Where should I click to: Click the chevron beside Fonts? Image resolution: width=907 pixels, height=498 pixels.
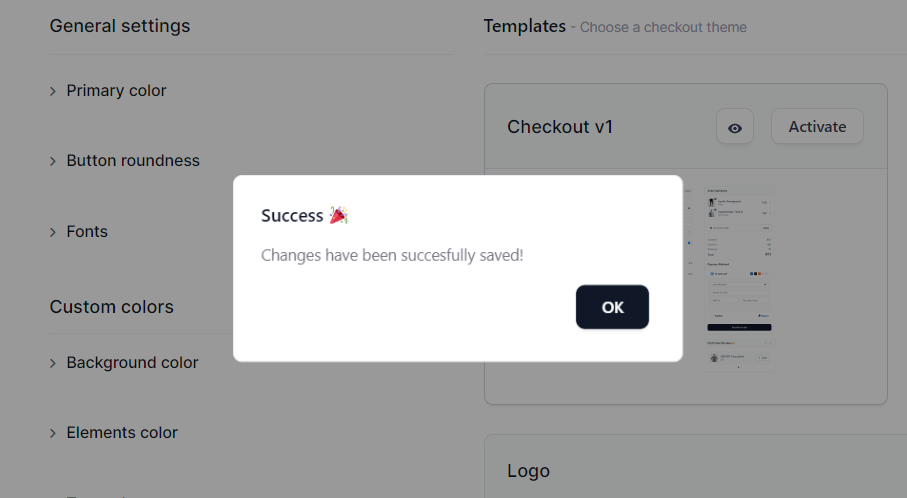click(53, 233)
